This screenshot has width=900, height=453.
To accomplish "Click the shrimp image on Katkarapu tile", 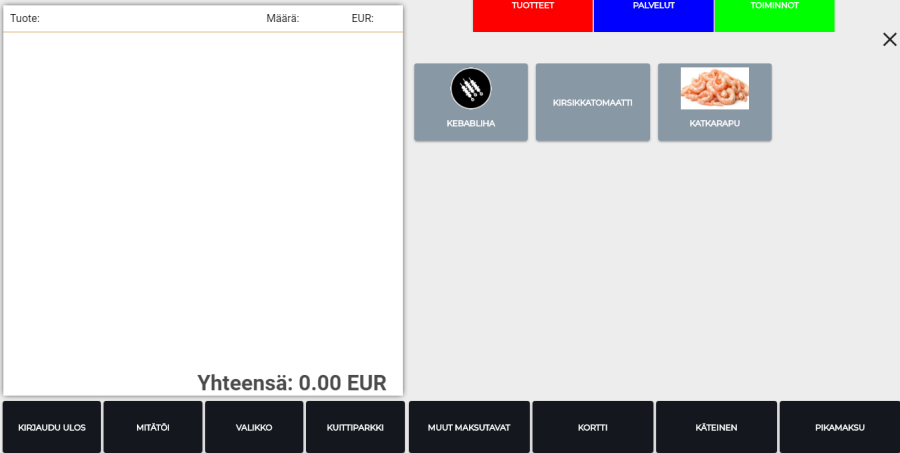I will pos(714,88).
